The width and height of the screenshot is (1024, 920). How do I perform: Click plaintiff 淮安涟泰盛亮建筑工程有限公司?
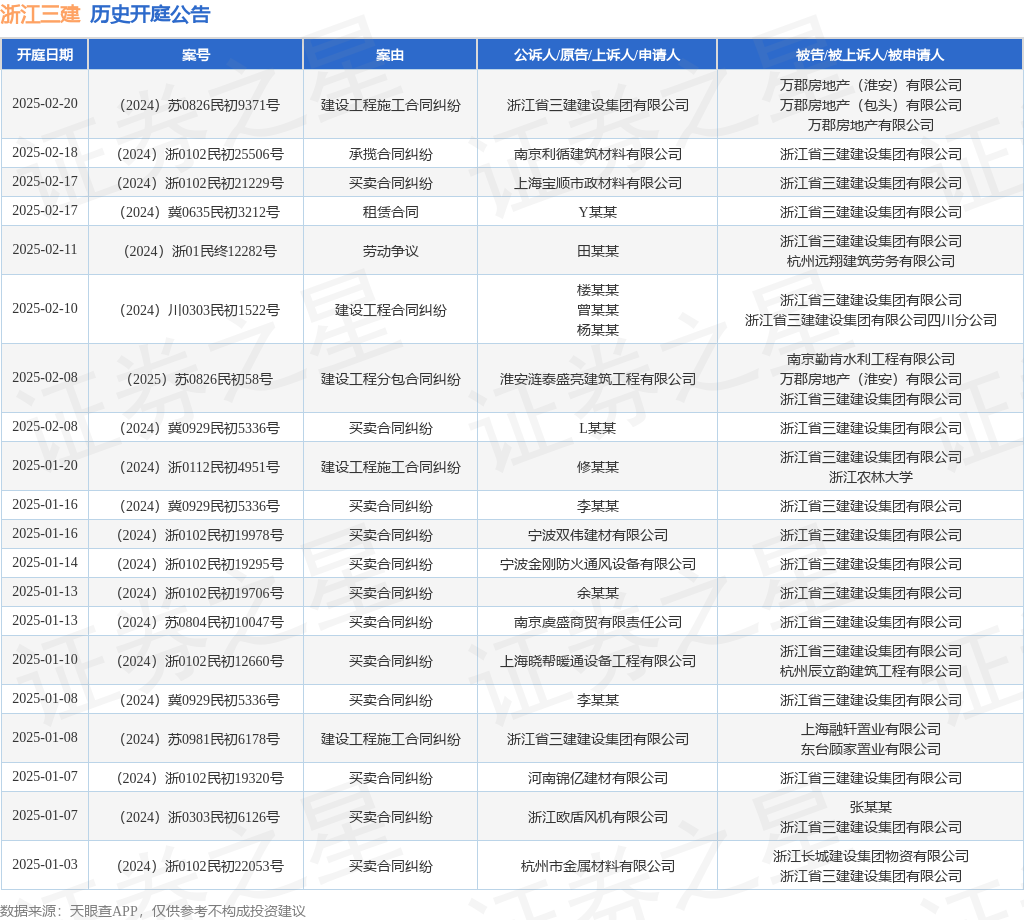598,379
